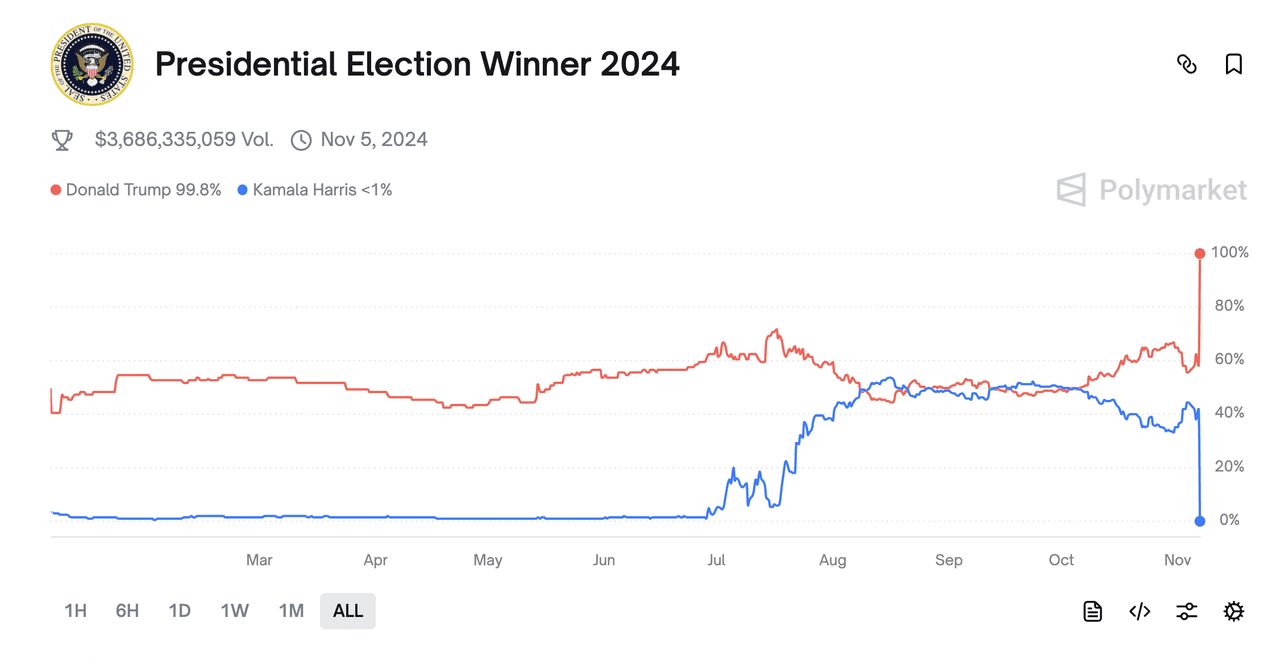Click the blue Harris 0% endpoint dot

click(1199, 520)
